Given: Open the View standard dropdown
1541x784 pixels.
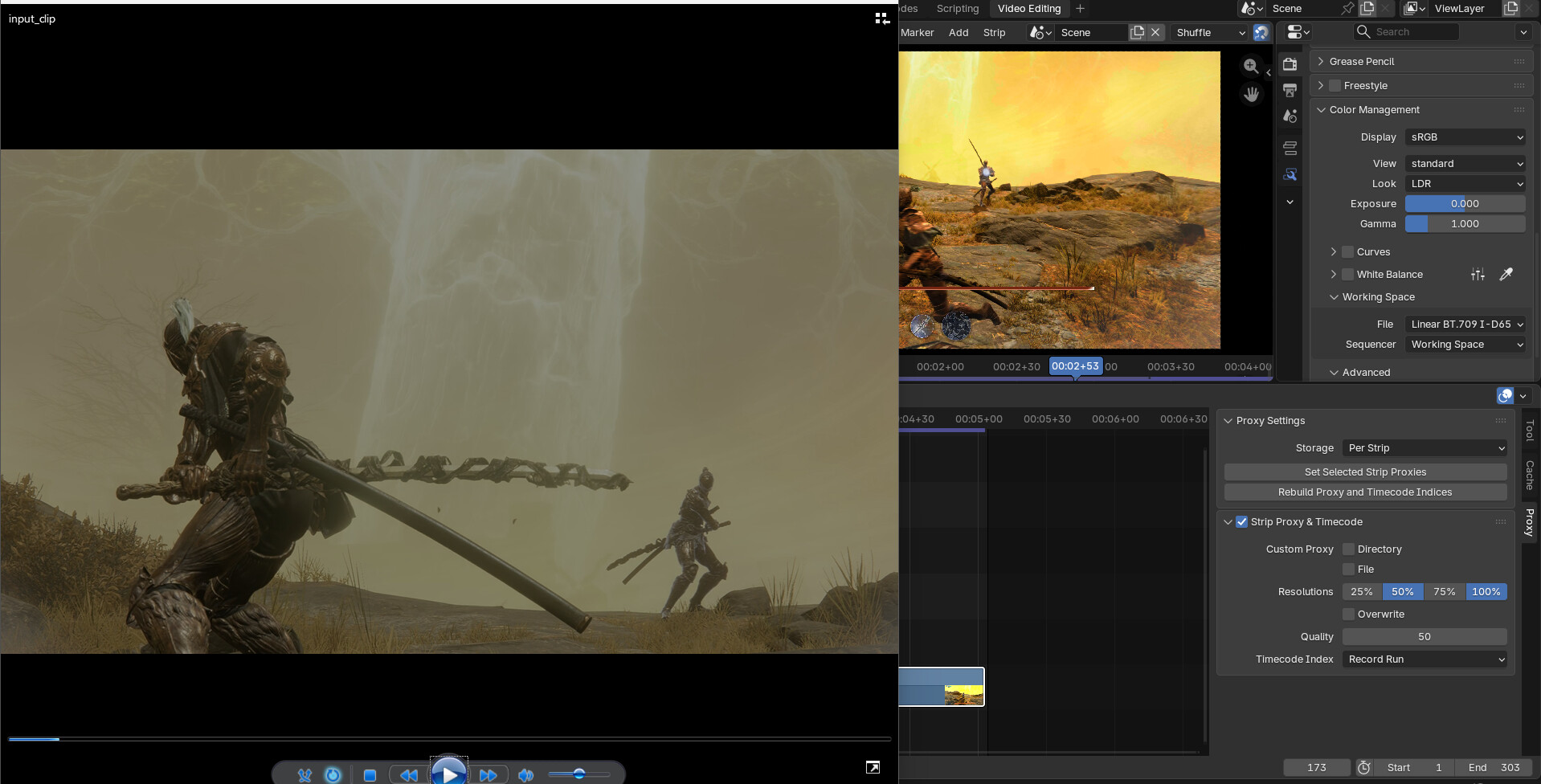Looking at the screenshot, I should [x=1465, y=163].
